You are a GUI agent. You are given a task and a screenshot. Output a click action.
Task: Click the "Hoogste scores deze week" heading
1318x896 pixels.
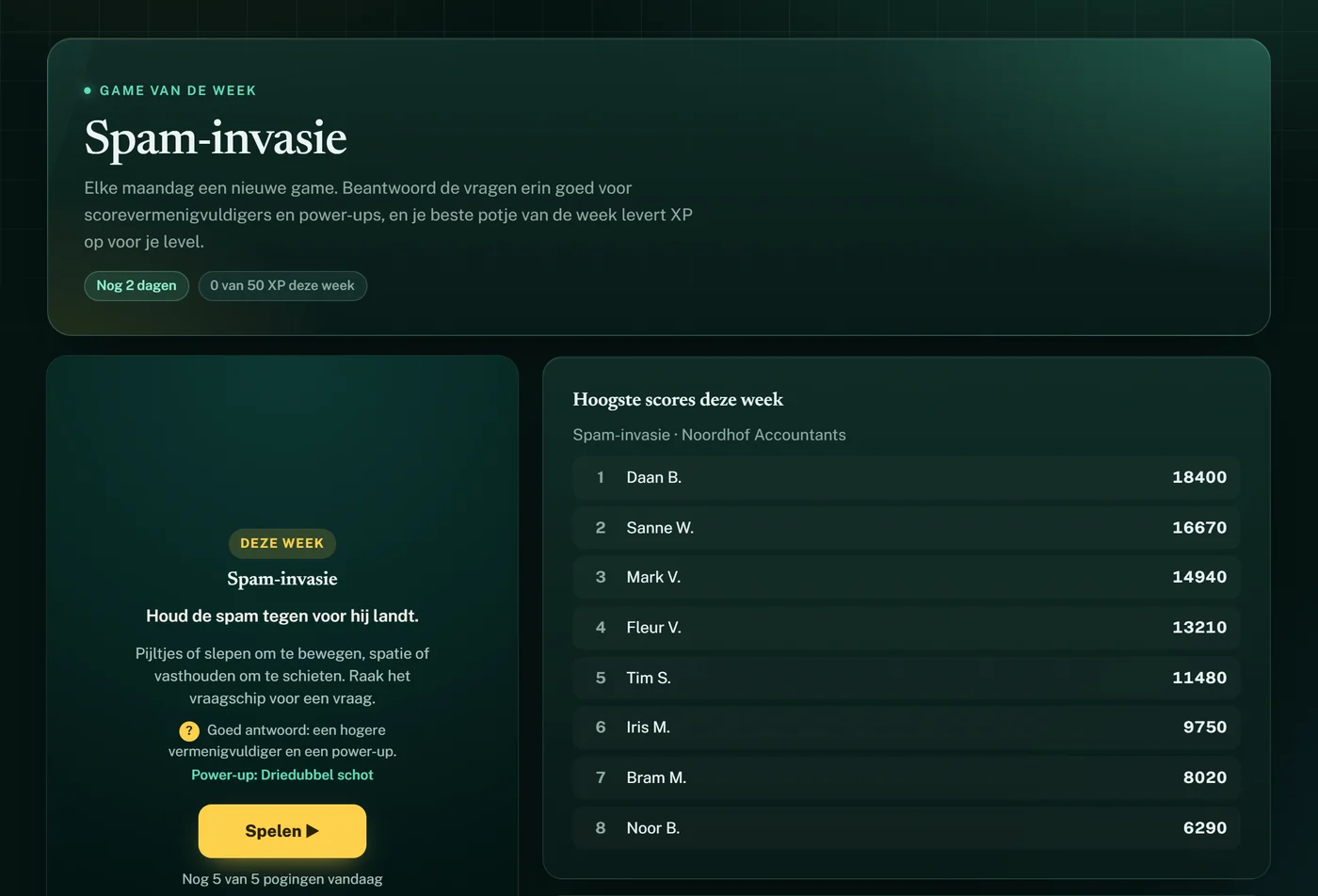(678, 399)
